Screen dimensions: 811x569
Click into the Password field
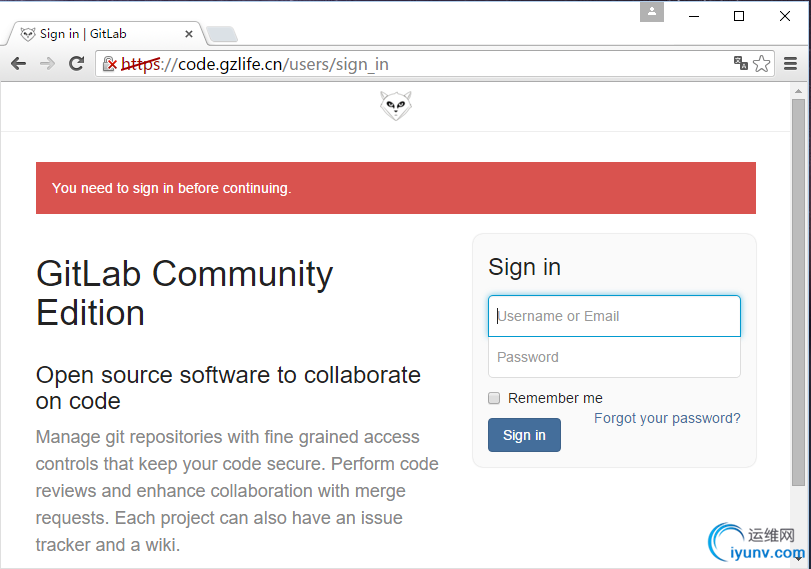click(614, 357)
